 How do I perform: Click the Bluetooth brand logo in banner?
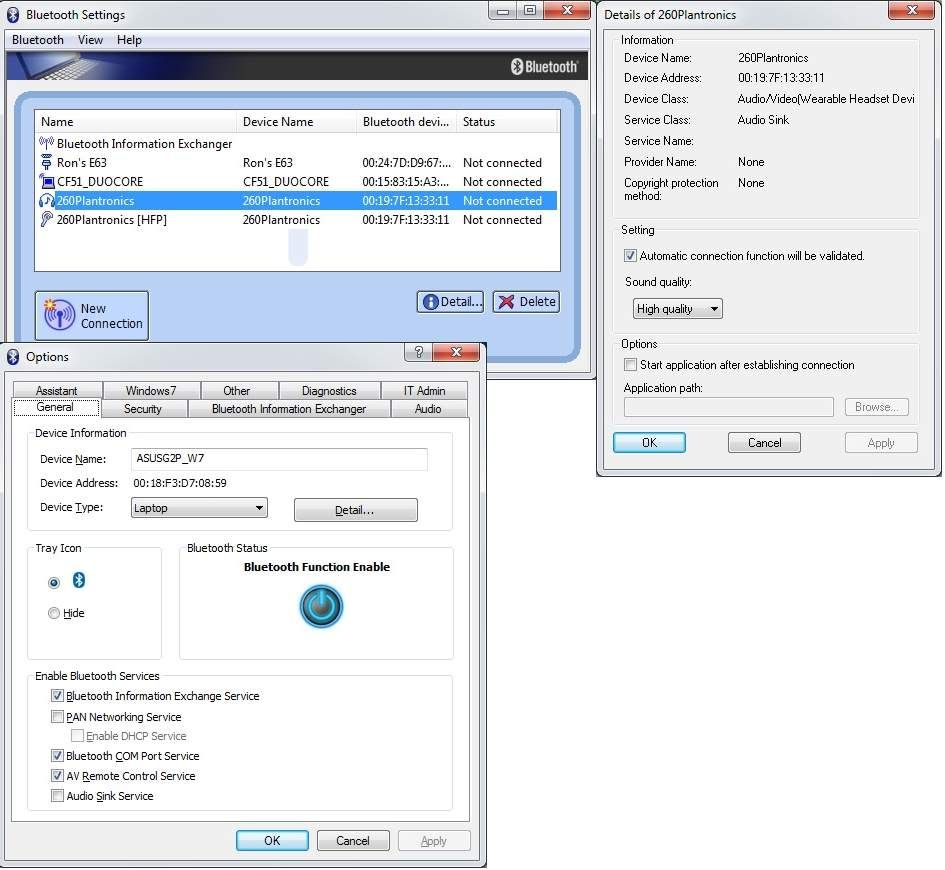544,66
